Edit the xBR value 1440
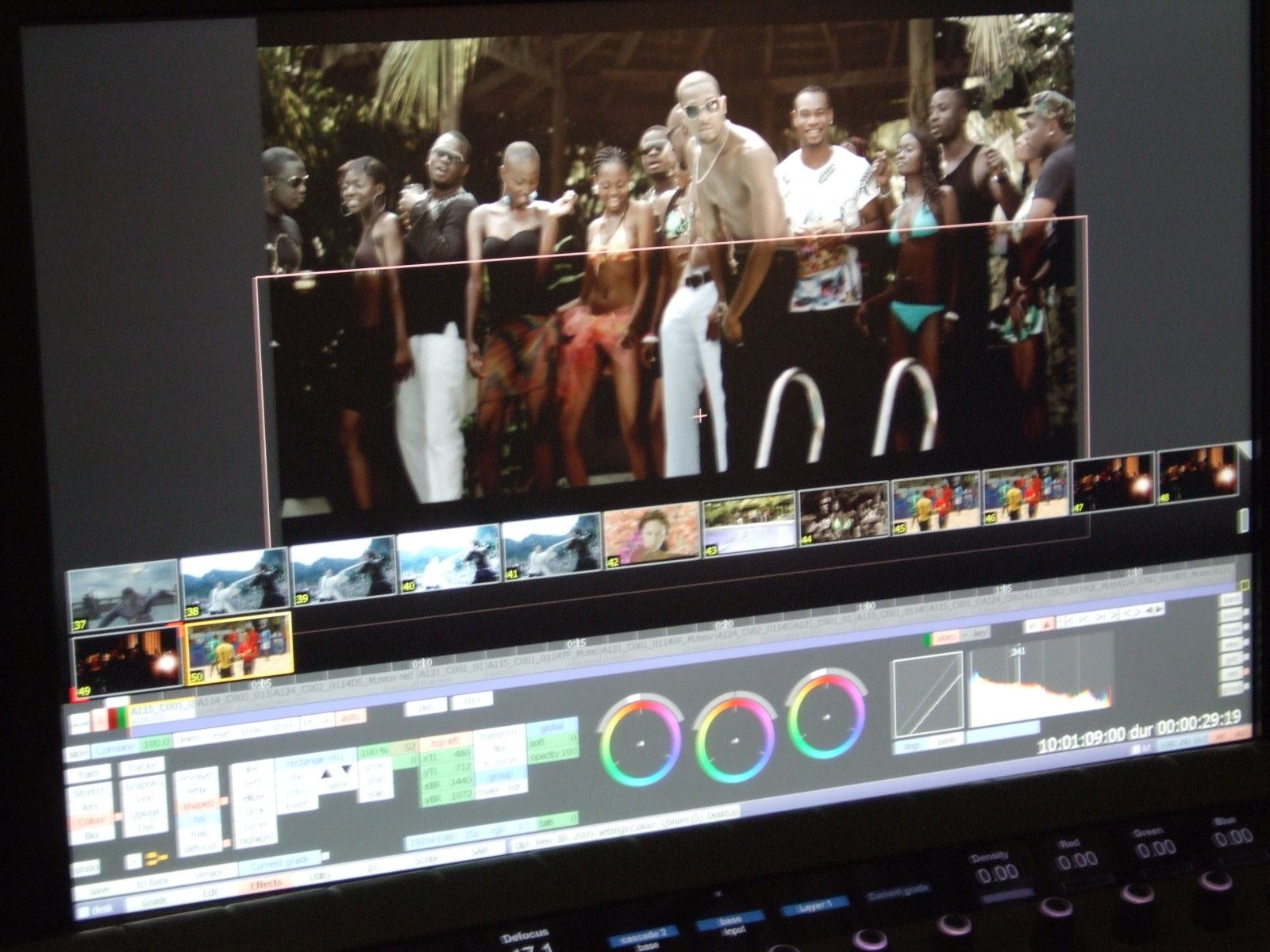 point(446,782)
